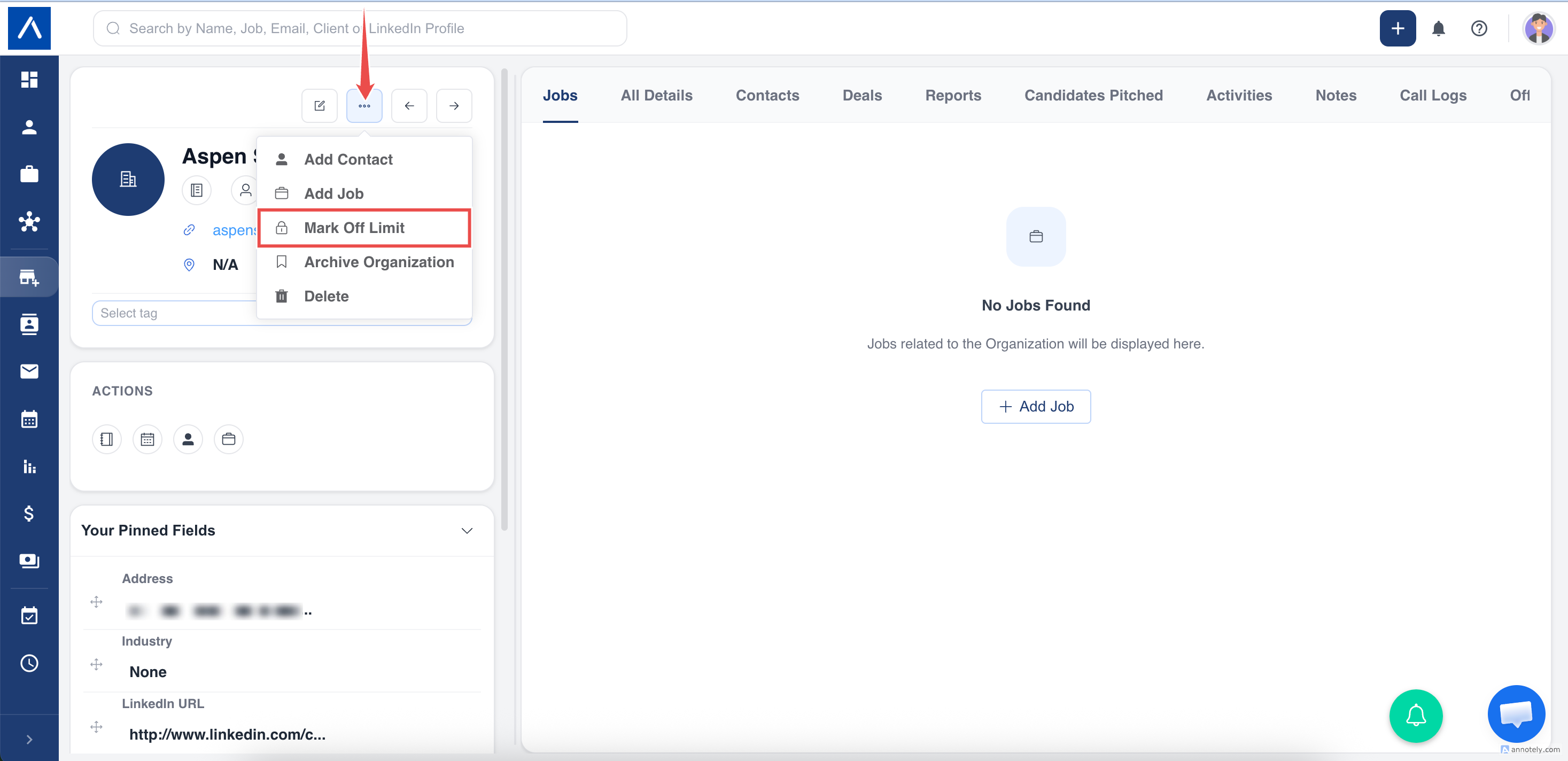The width and height of the screenshot is (1568, 761).
Task: Focus the global search field
Action: point(360,28)
